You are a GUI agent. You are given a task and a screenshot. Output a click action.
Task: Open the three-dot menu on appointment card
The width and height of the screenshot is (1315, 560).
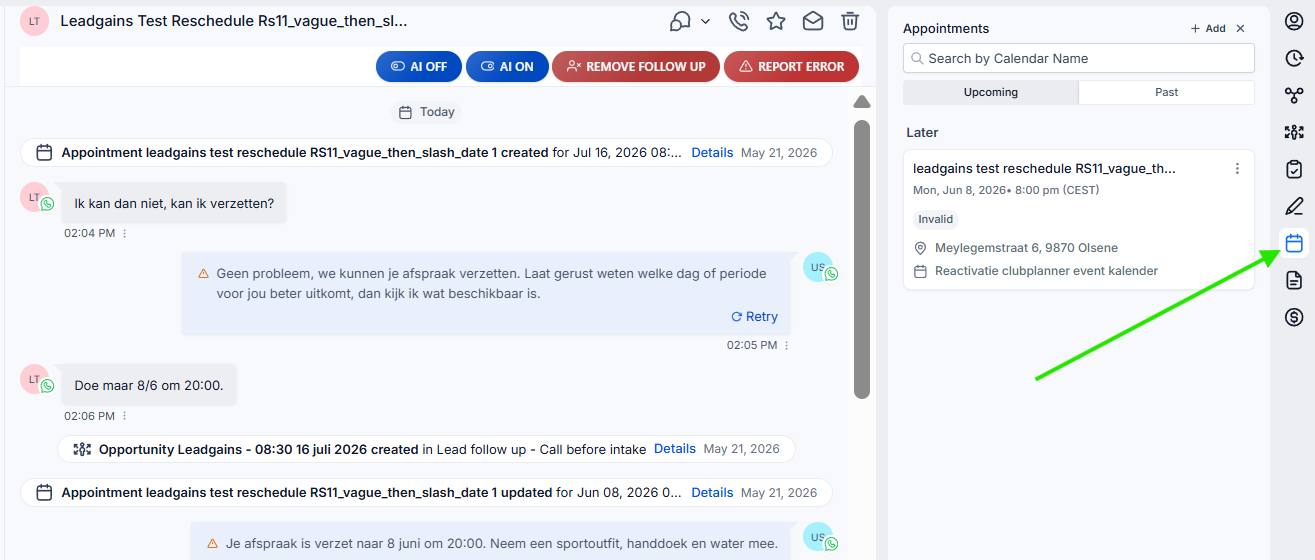tap(1237, 169)
